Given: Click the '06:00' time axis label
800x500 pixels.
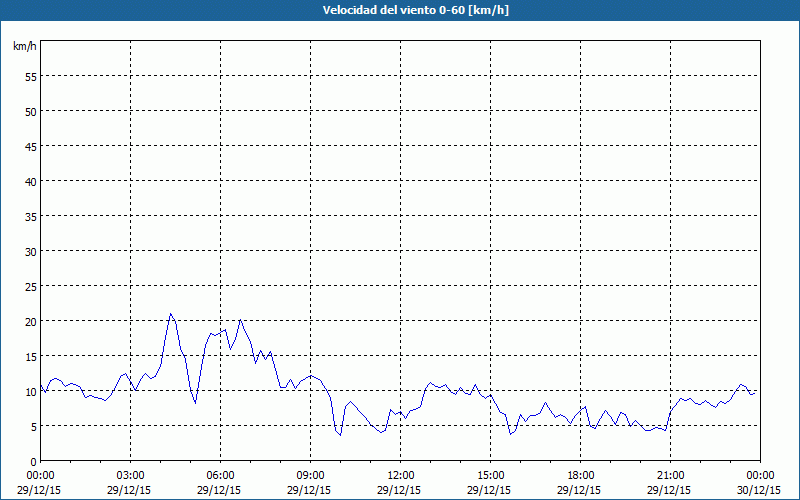Looking at the screenshot, I should point(220,476).
